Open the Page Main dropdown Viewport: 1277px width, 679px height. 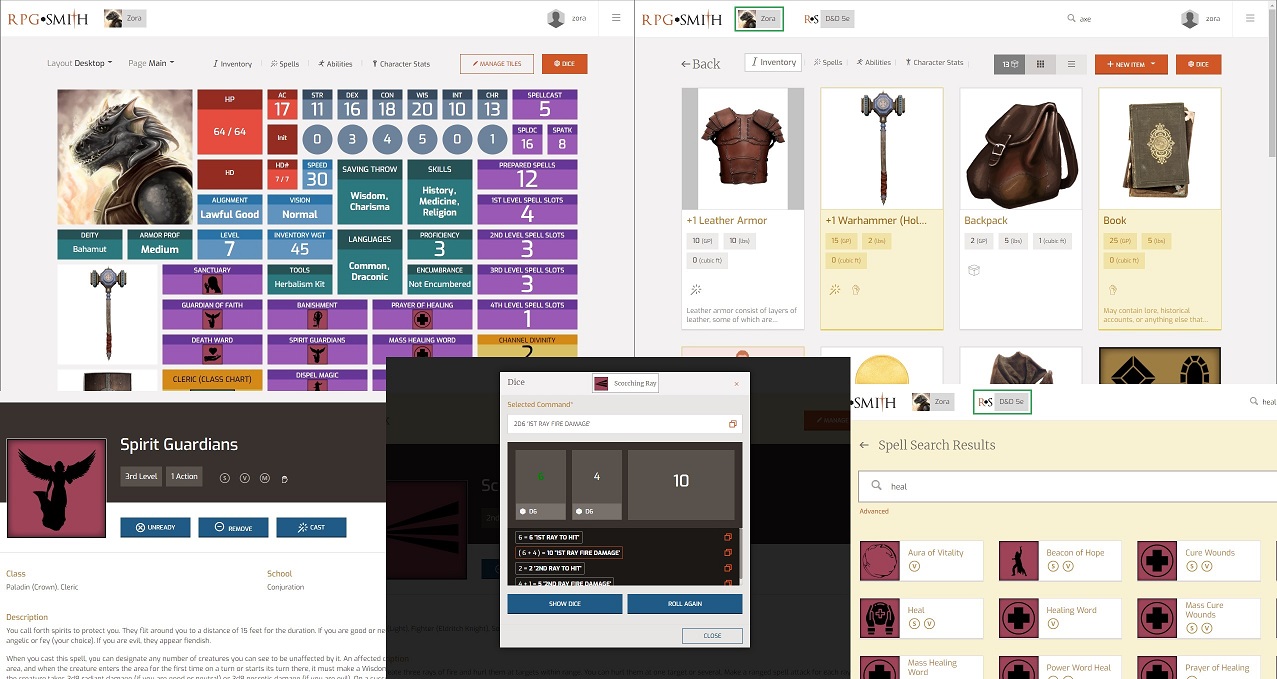151,63
